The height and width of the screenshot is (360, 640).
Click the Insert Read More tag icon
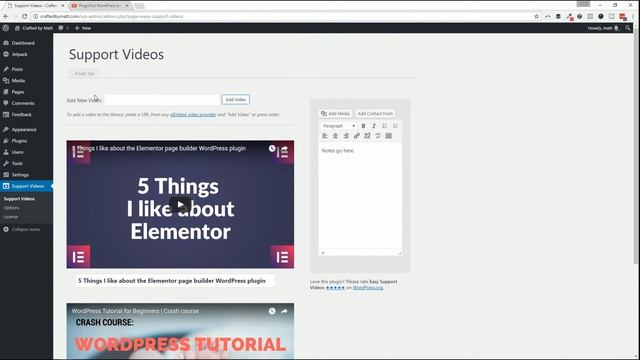[x=378, y=136]
